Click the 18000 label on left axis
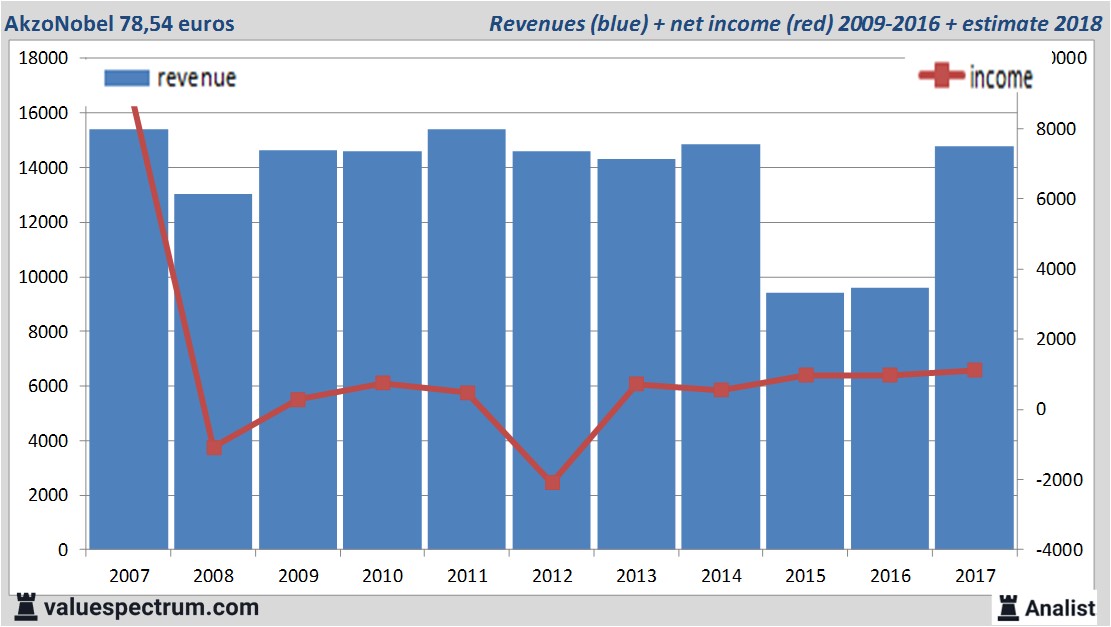This screenshot has width=1111, height=627. [44, 59]
